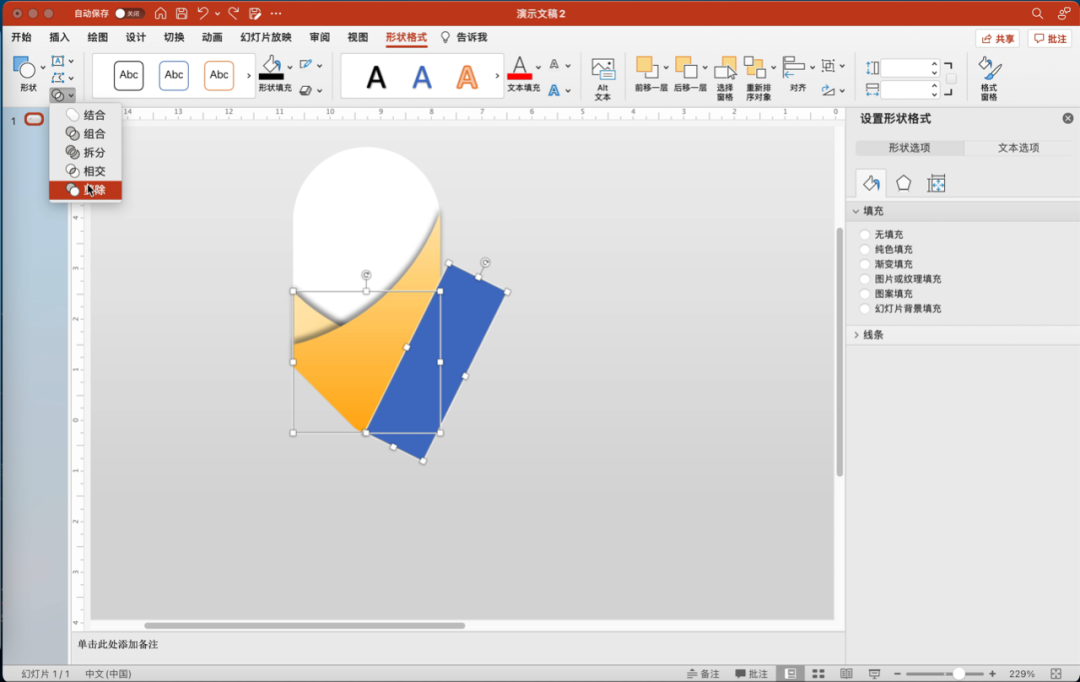Switch to Fill & Line icon tab
Viewport: 1080px width, 682px height.
(x=871, y=183)
